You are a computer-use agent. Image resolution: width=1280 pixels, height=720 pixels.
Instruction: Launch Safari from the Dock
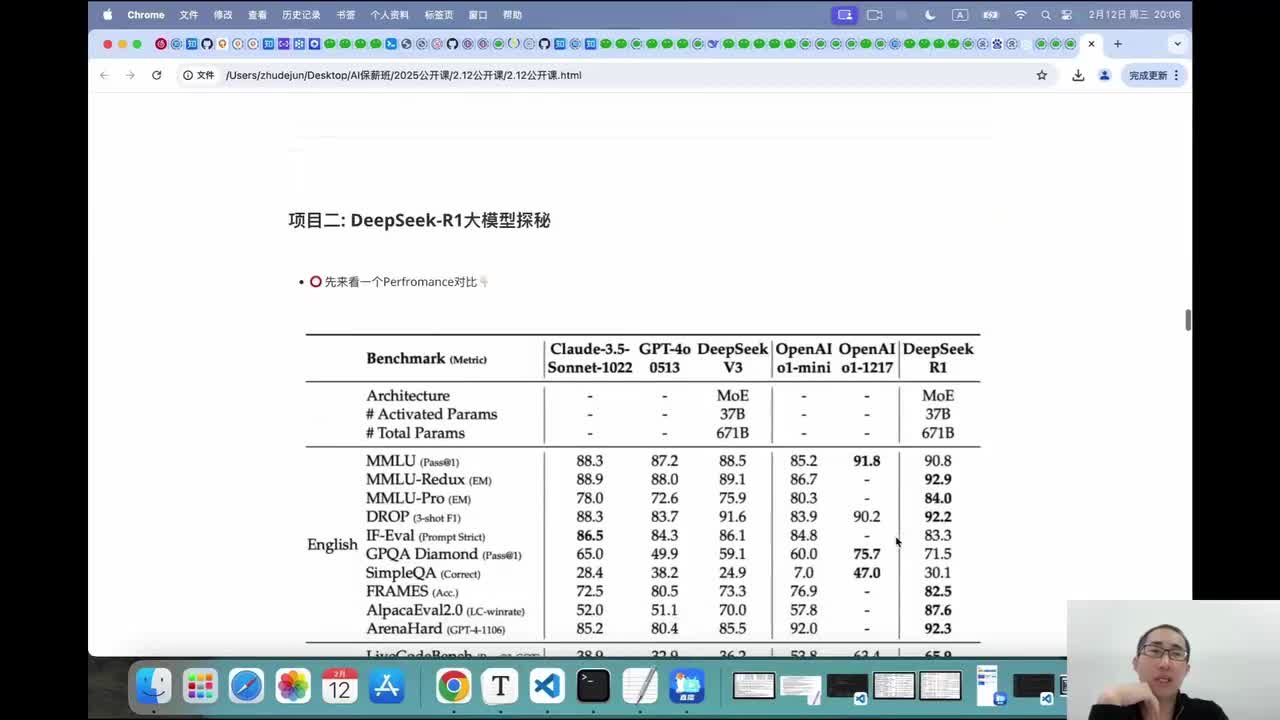(x=246, y=685)
